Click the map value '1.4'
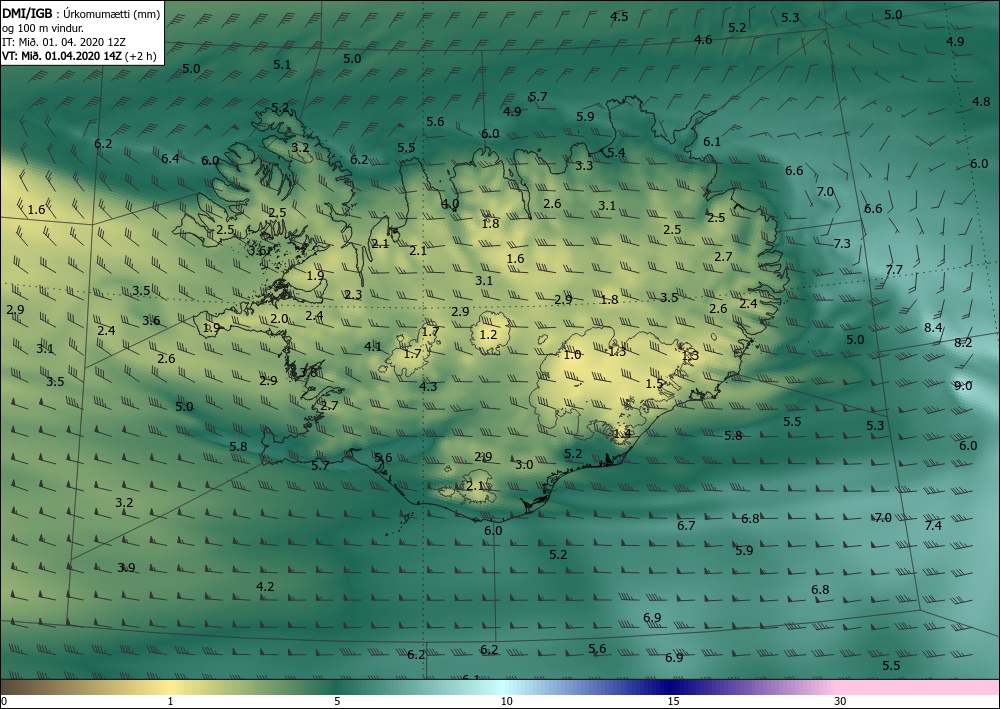Viewport: 1000px width, 709px height. tap(622, 434)
